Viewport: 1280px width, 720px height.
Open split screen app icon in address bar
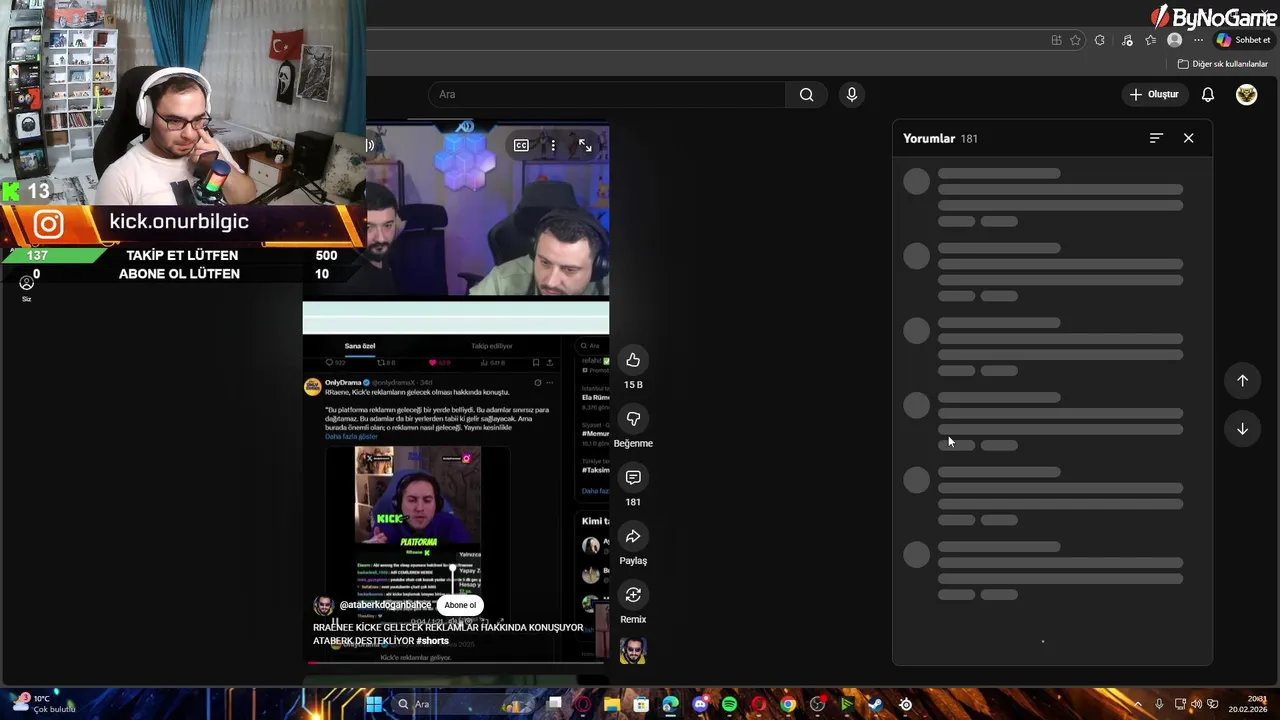click(1056, 40)
